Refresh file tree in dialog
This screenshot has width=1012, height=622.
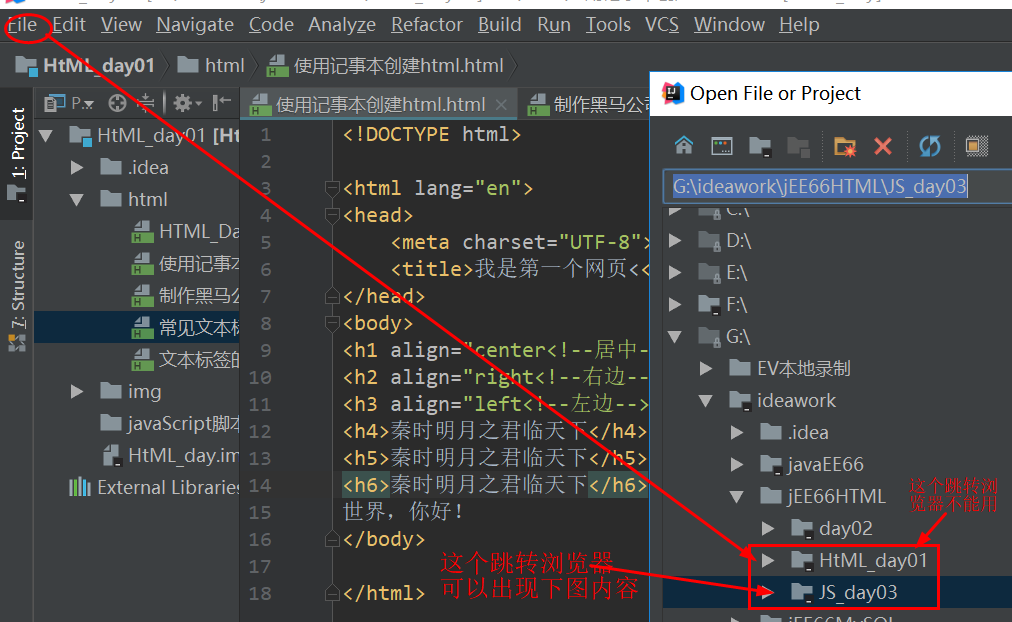(929, 146)
